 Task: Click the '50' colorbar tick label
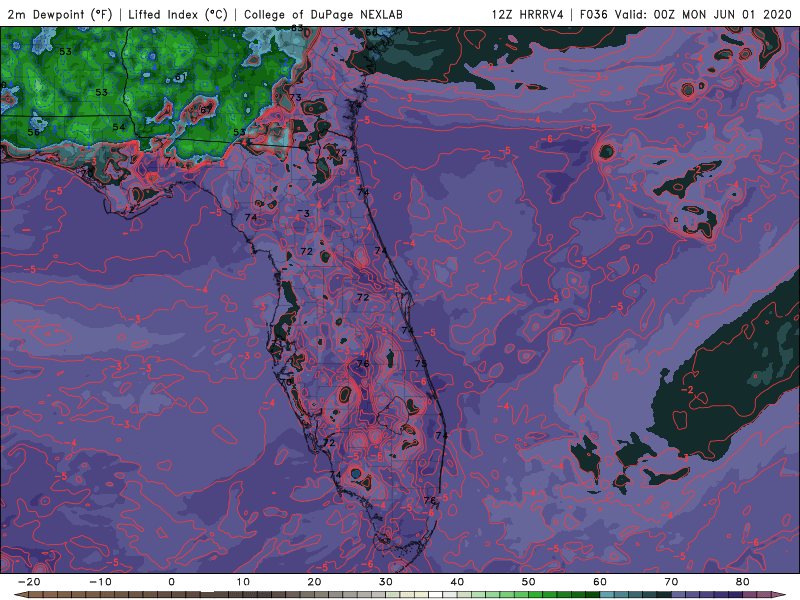tap(529, 582)
